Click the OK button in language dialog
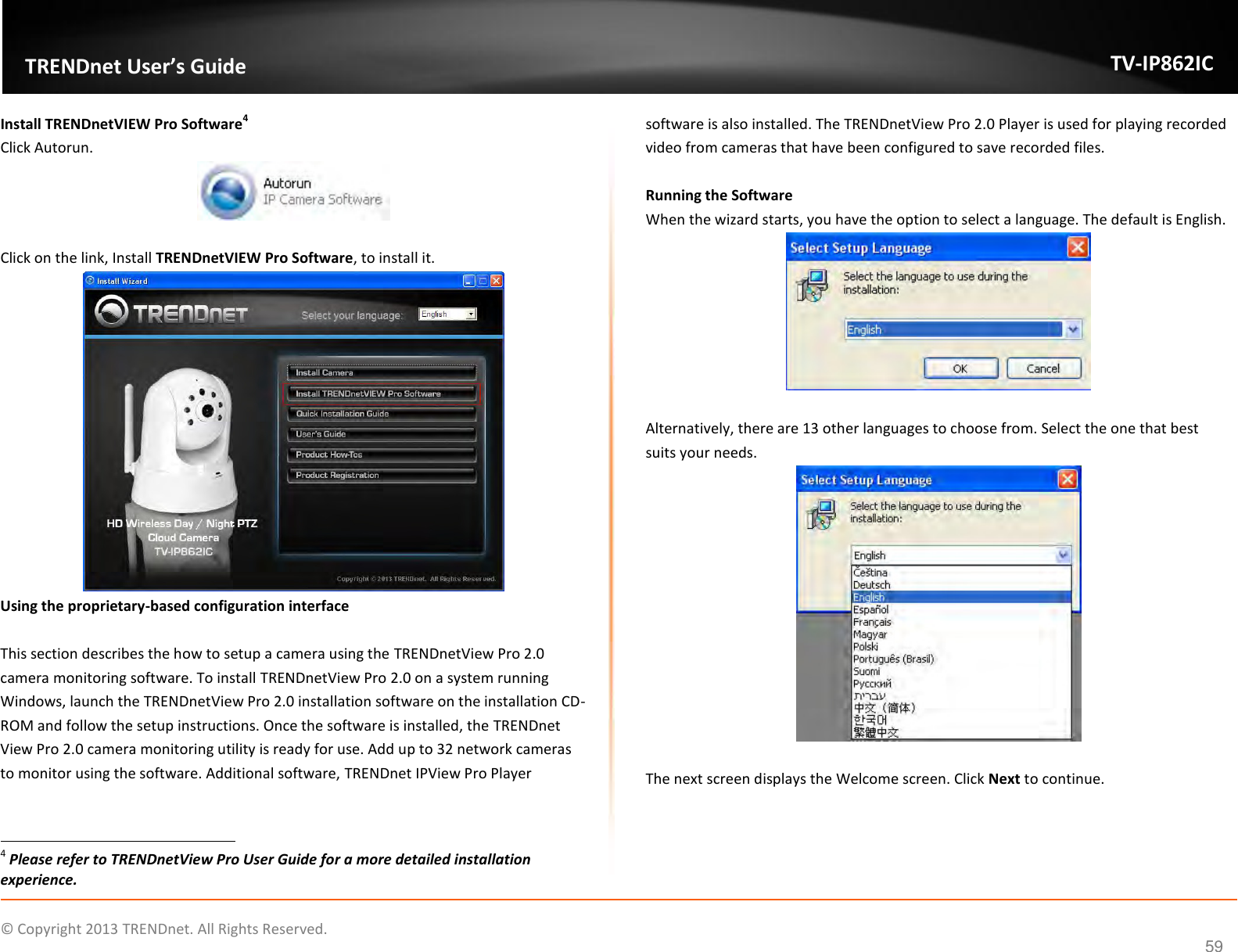 click(960, 368)
